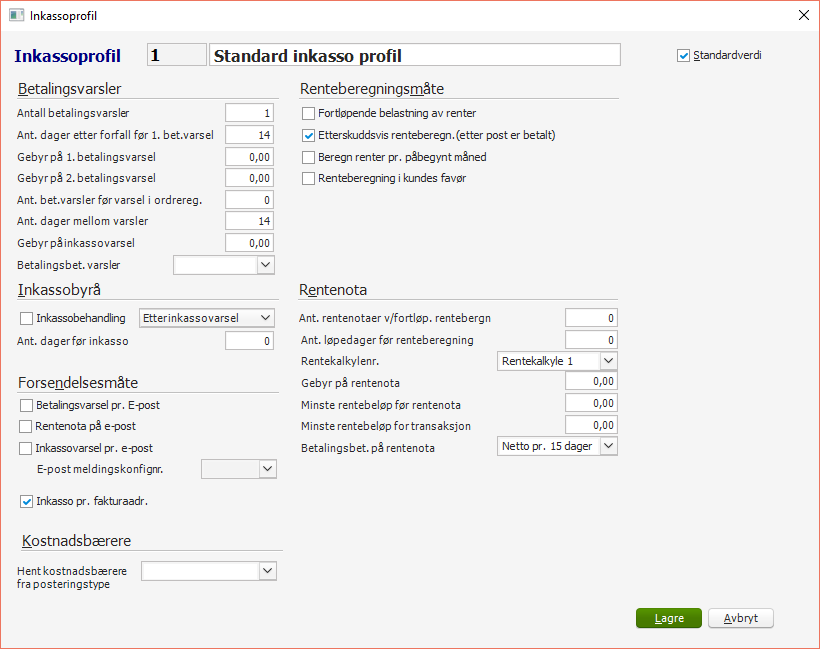Click the Antall betalingsvarsler field

point(250,113)
